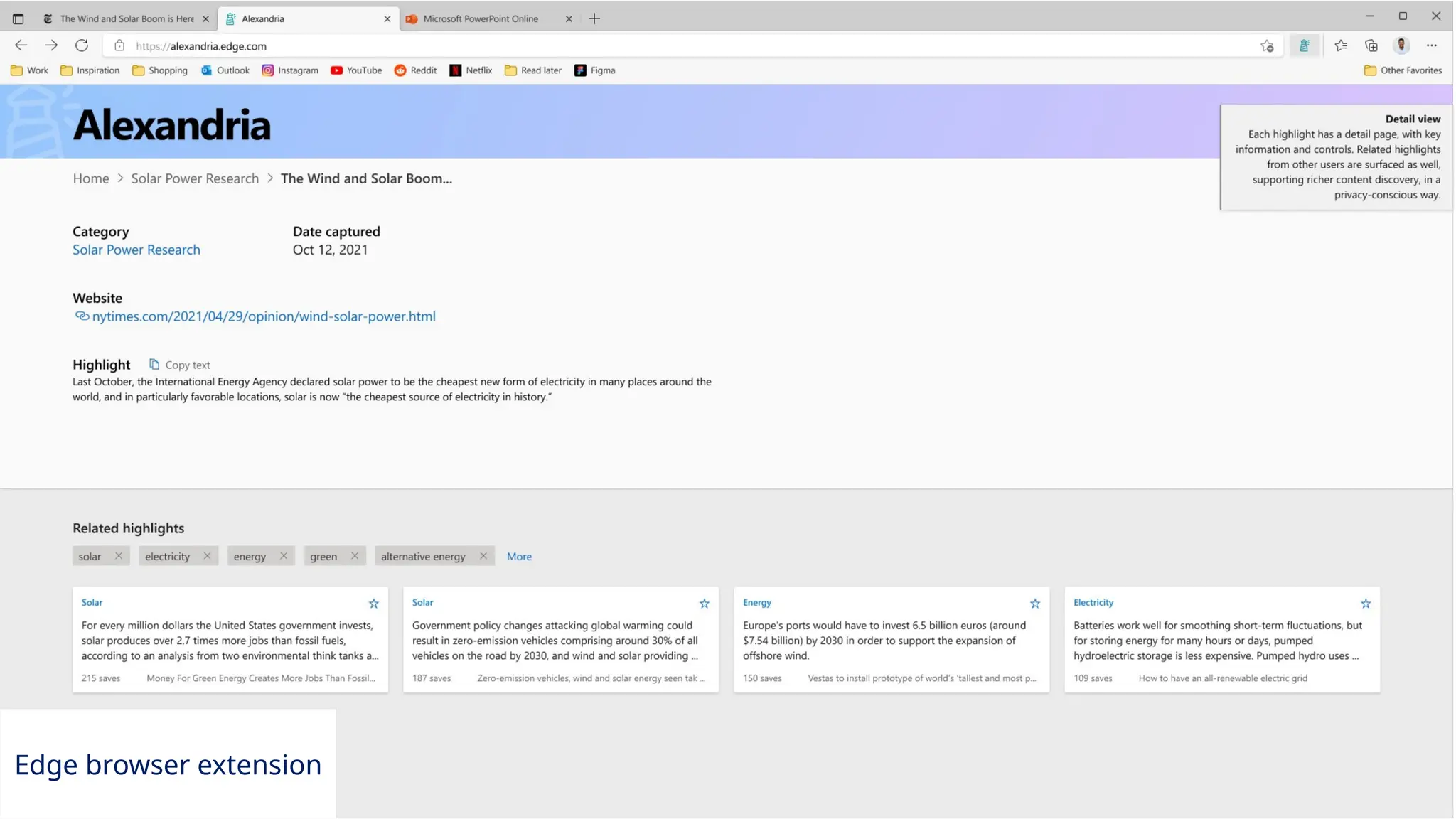Open the Favorites list icon
Screen dimensions: 1456x819
pos(1340,45)
